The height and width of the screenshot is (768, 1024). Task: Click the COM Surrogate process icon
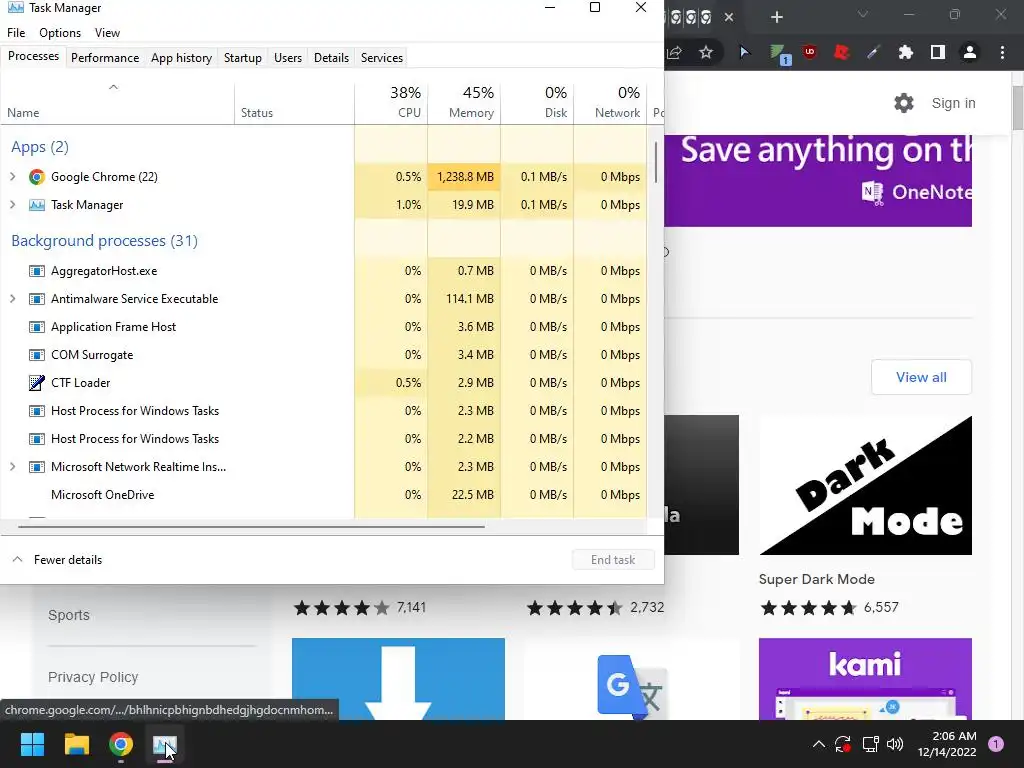tap(37, 355)
